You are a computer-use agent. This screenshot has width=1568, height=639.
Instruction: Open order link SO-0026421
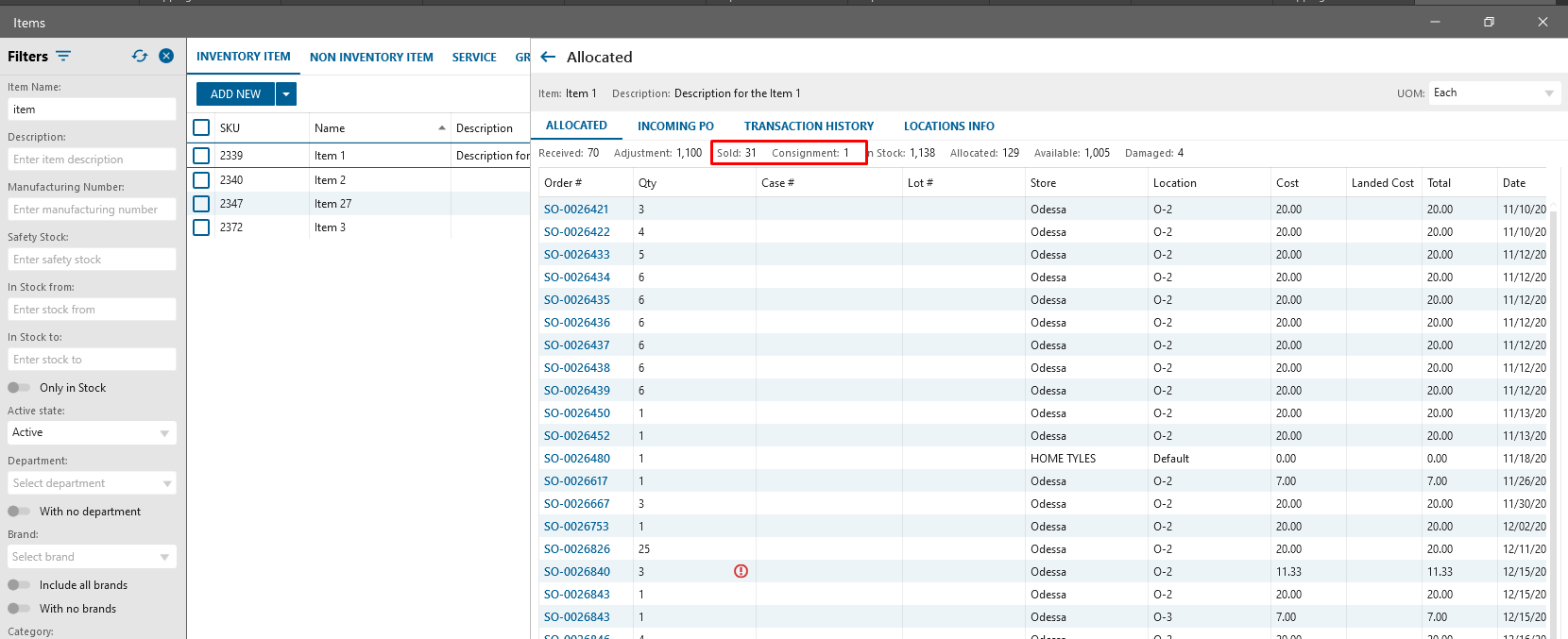click(x=576, y=210)
